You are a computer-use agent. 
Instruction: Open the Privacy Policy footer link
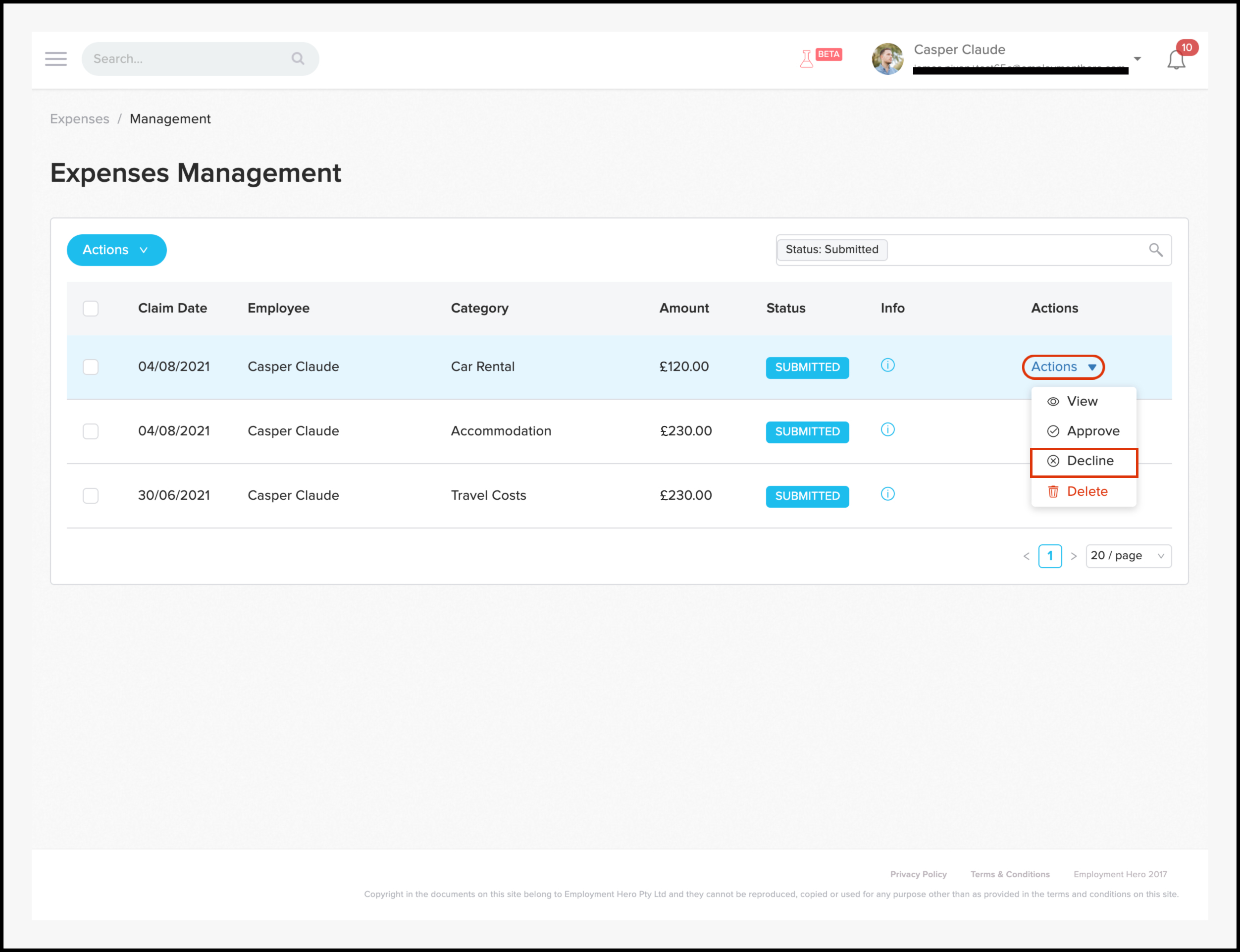(918, 874)
